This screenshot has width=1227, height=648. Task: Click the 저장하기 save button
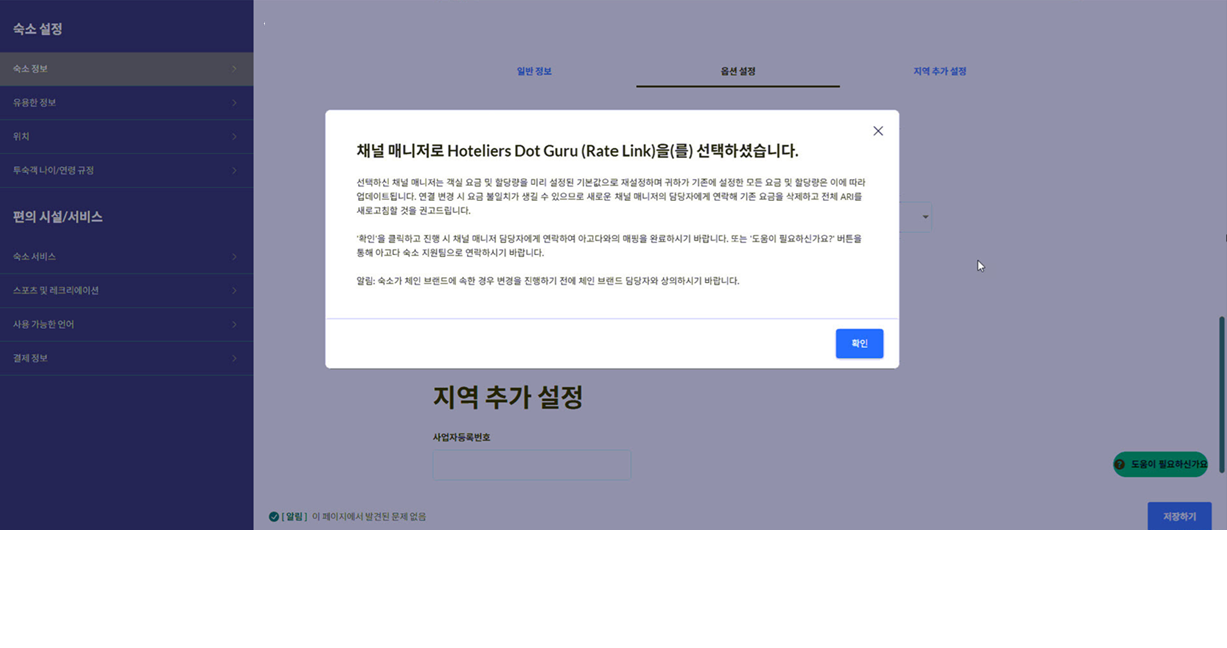pyautogui.click(x=1179, y=516)
